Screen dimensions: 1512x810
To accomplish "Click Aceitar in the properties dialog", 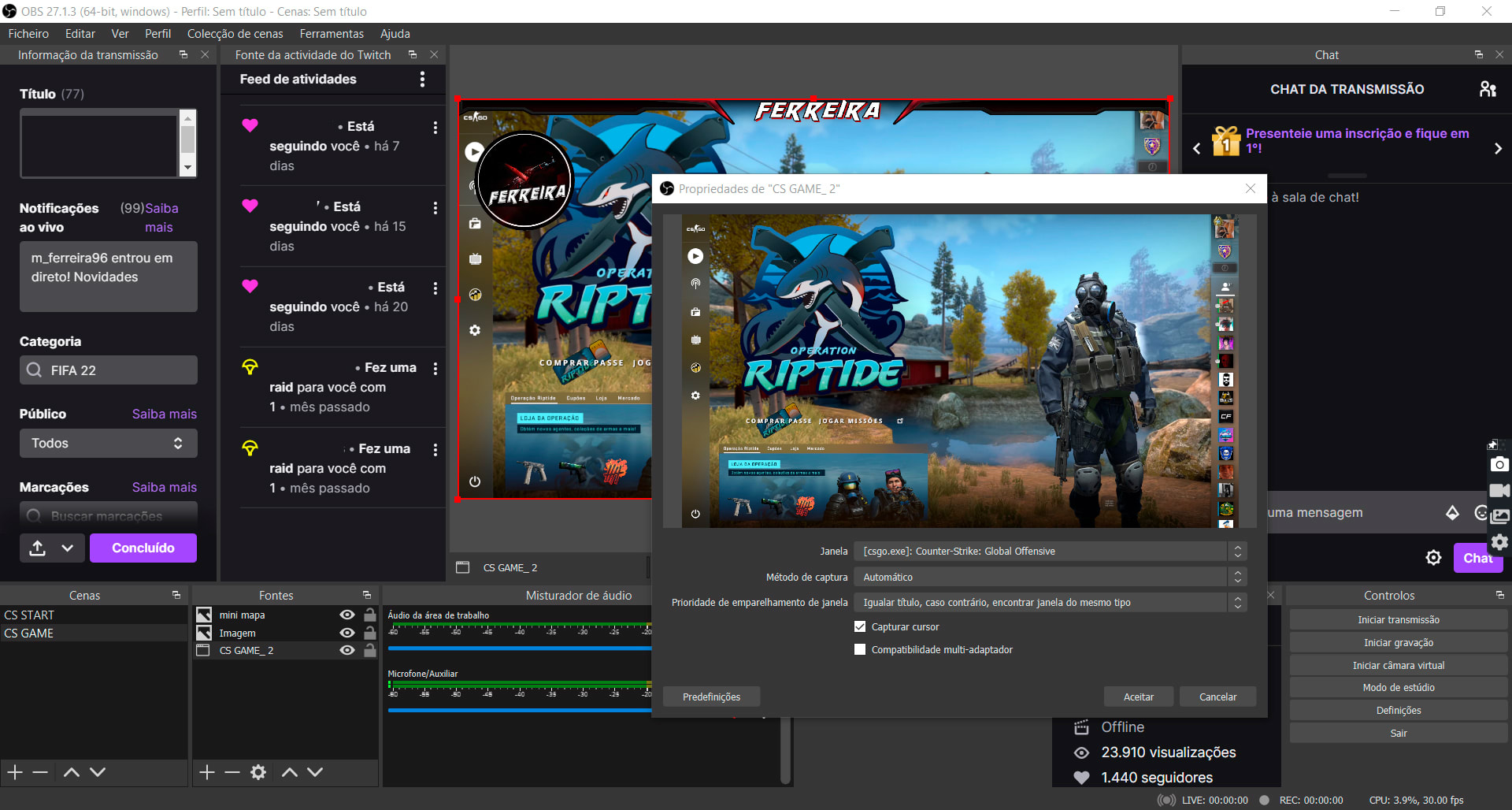I will click(1138, 697).
